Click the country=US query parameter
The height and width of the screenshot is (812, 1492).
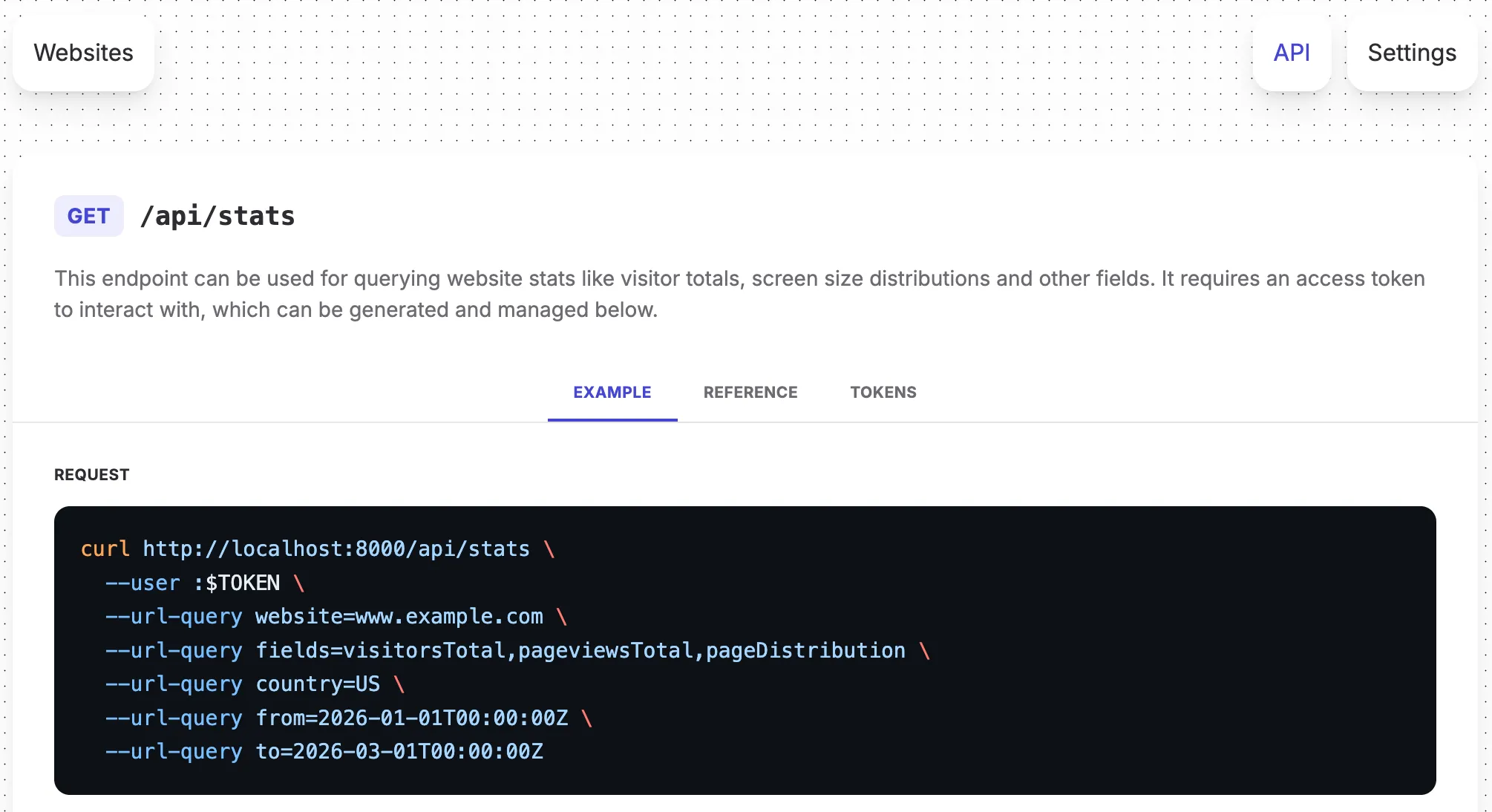pos(318,684)
